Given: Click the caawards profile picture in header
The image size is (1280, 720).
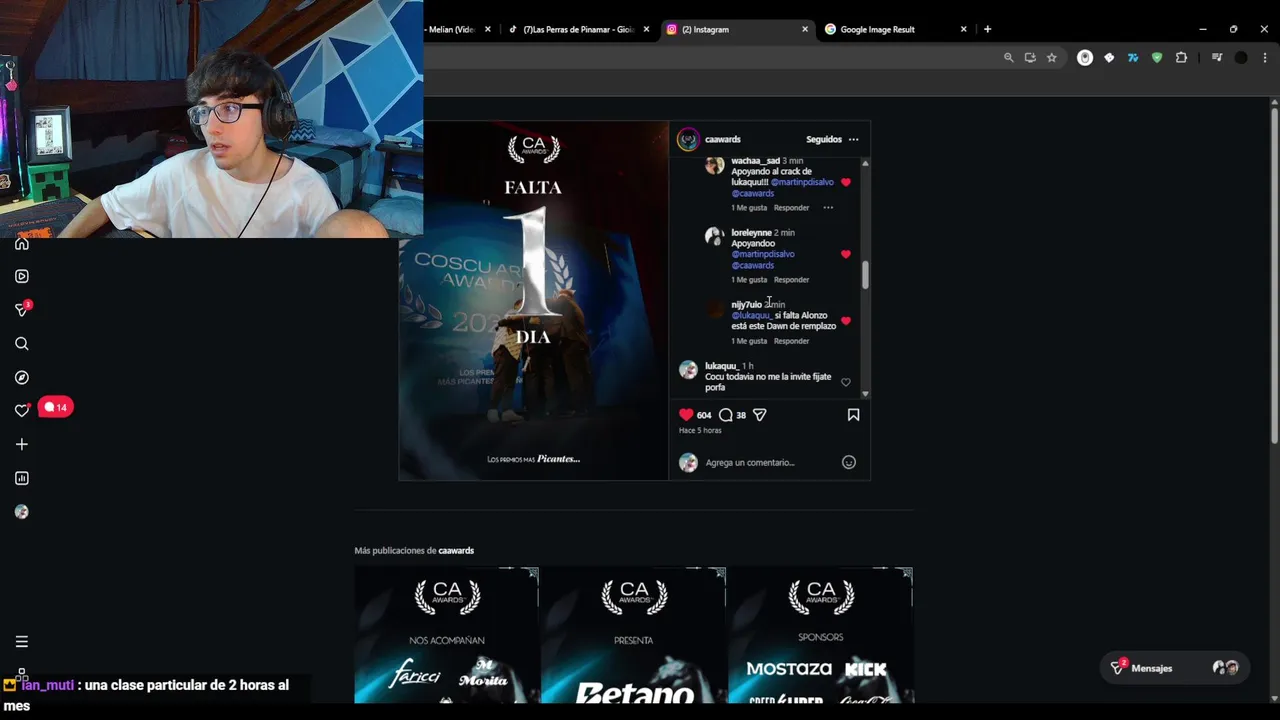Looking at the screenshot, I should [x=688, y=140].
